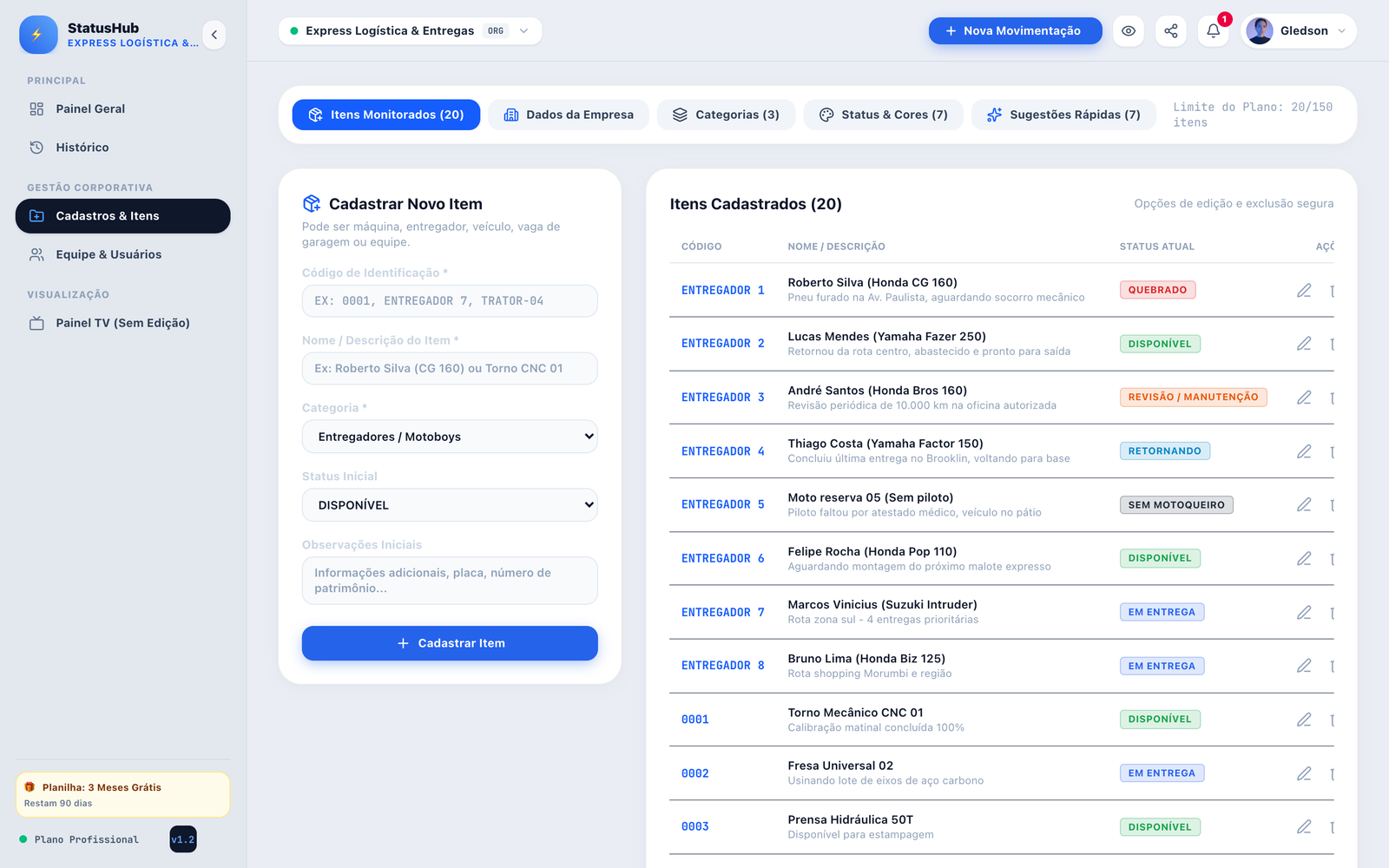Toggle the eye visibility icon in the header
1389x868 pixels.
tap(1129, 30)
